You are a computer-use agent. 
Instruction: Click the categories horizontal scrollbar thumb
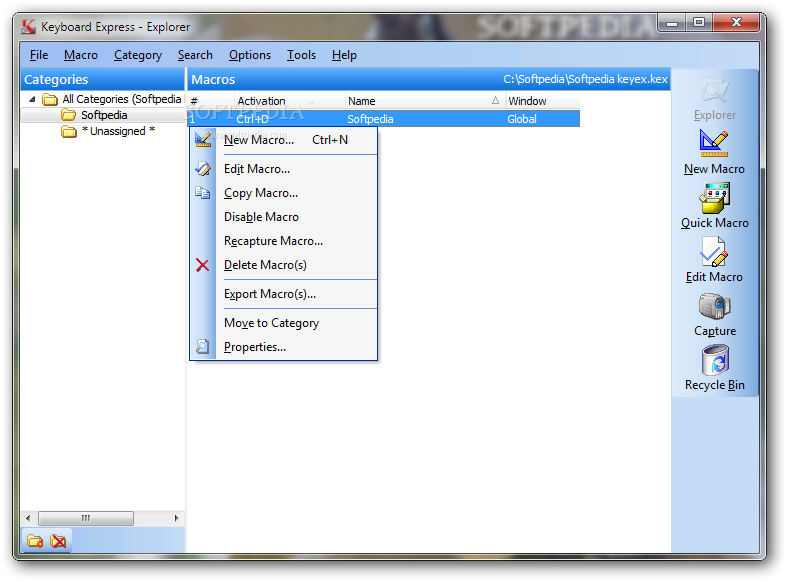tap(86, 518)
